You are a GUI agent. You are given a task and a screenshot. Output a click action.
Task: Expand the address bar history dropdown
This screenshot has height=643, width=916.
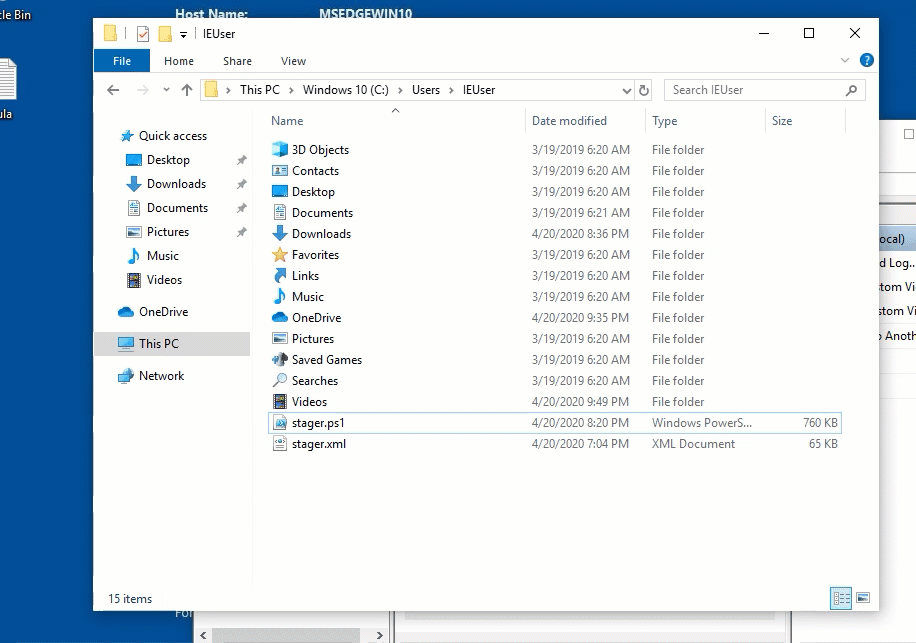(x=626, y=90)
